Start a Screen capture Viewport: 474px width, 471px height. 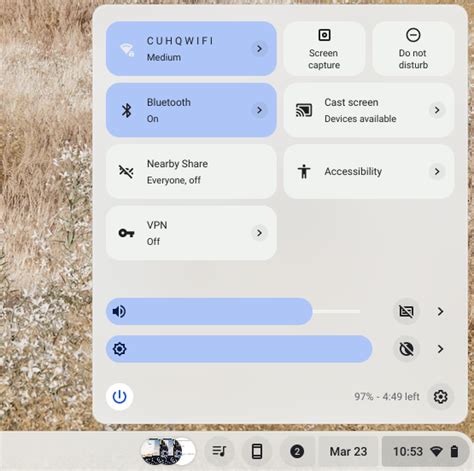324,49
